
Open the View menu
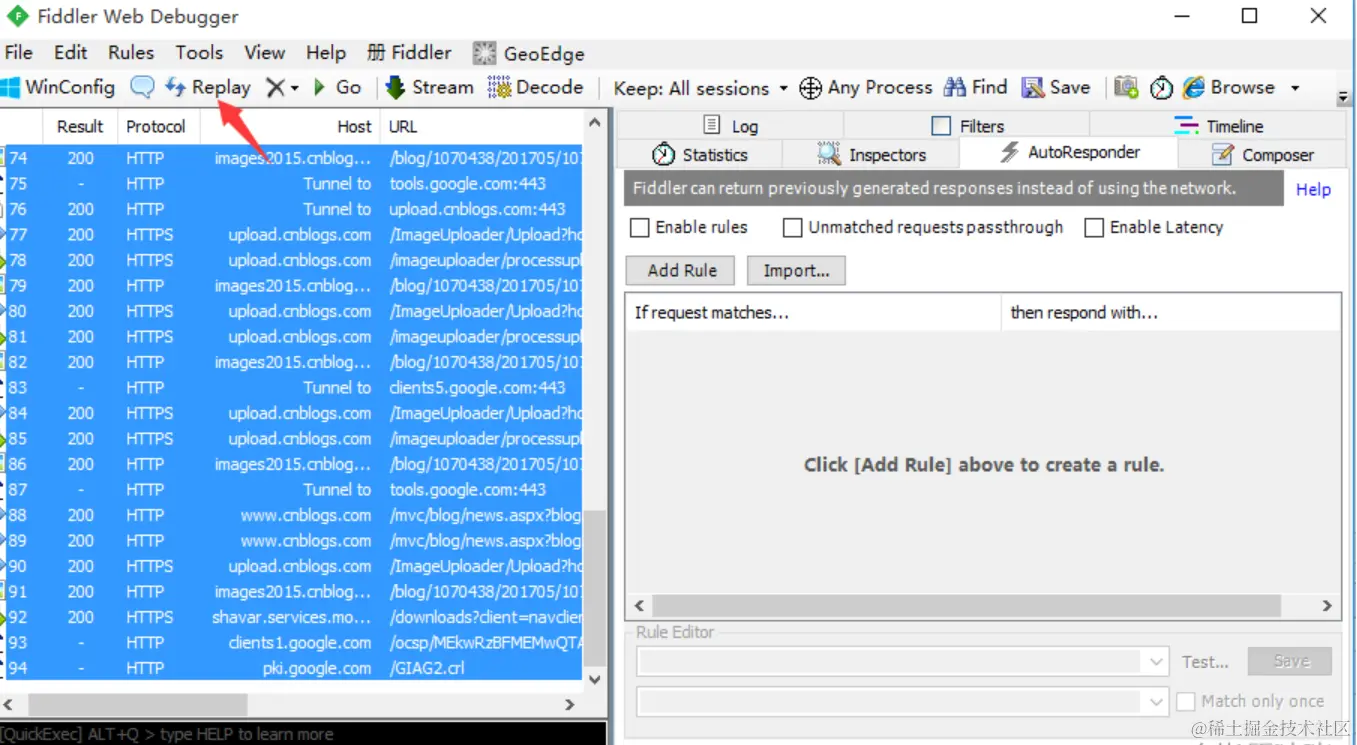click(x=264, y=53)
